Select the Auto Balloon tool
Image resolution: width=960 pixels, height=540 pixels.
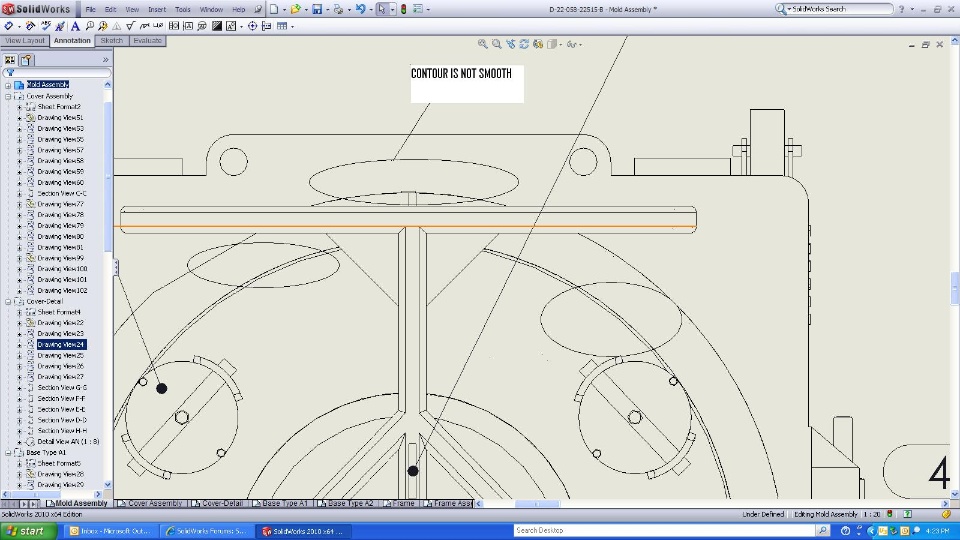pos(103,26)
